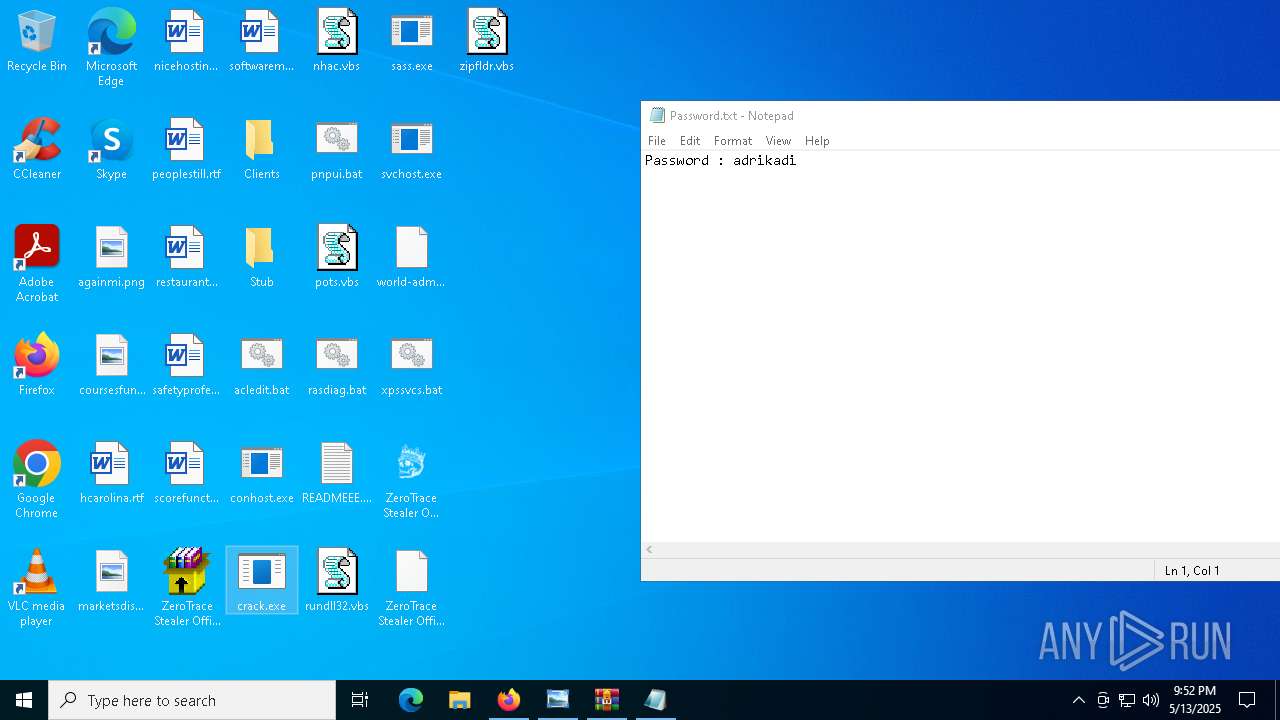Viewport: 1280px width, 720px height.
Task: Open Notepad View menu
Action: (x=778, y=141)
